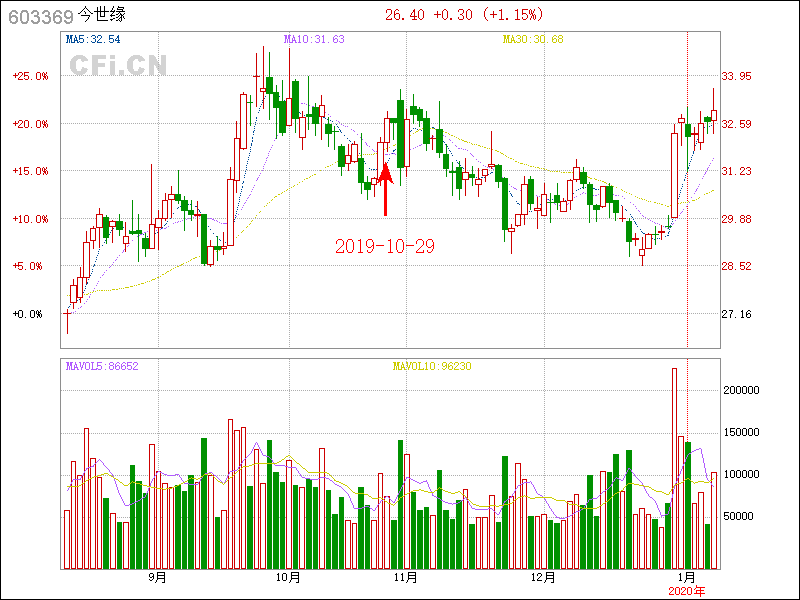Select the MA10:31.63 indicator label
Screen dimensions: 800x600
(x=314, y=39)
